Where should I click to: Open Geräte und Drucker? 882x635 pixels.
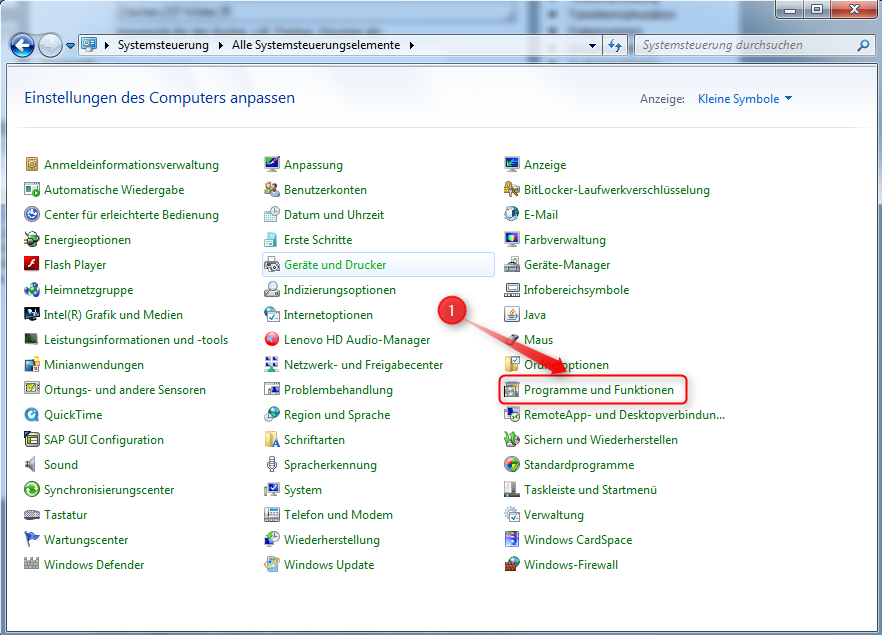point(324,264)
